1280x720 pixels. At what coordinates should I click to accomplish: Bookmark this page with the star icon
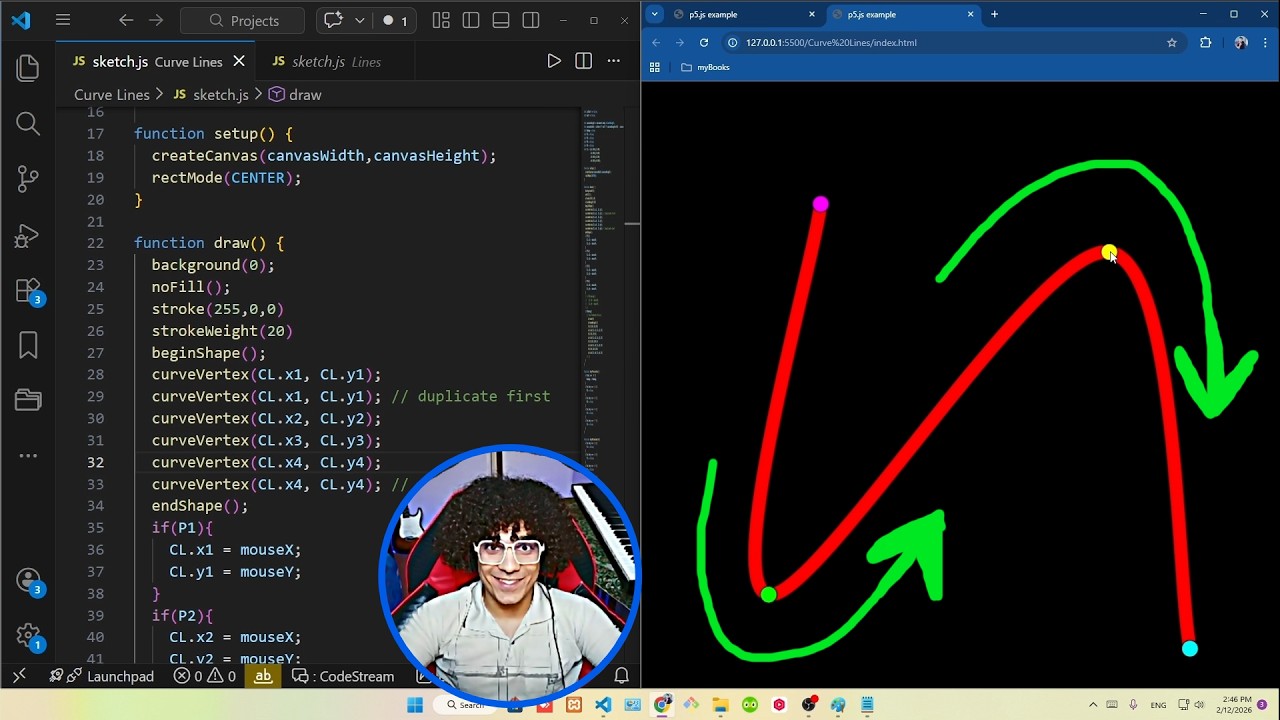[1172, 42]
